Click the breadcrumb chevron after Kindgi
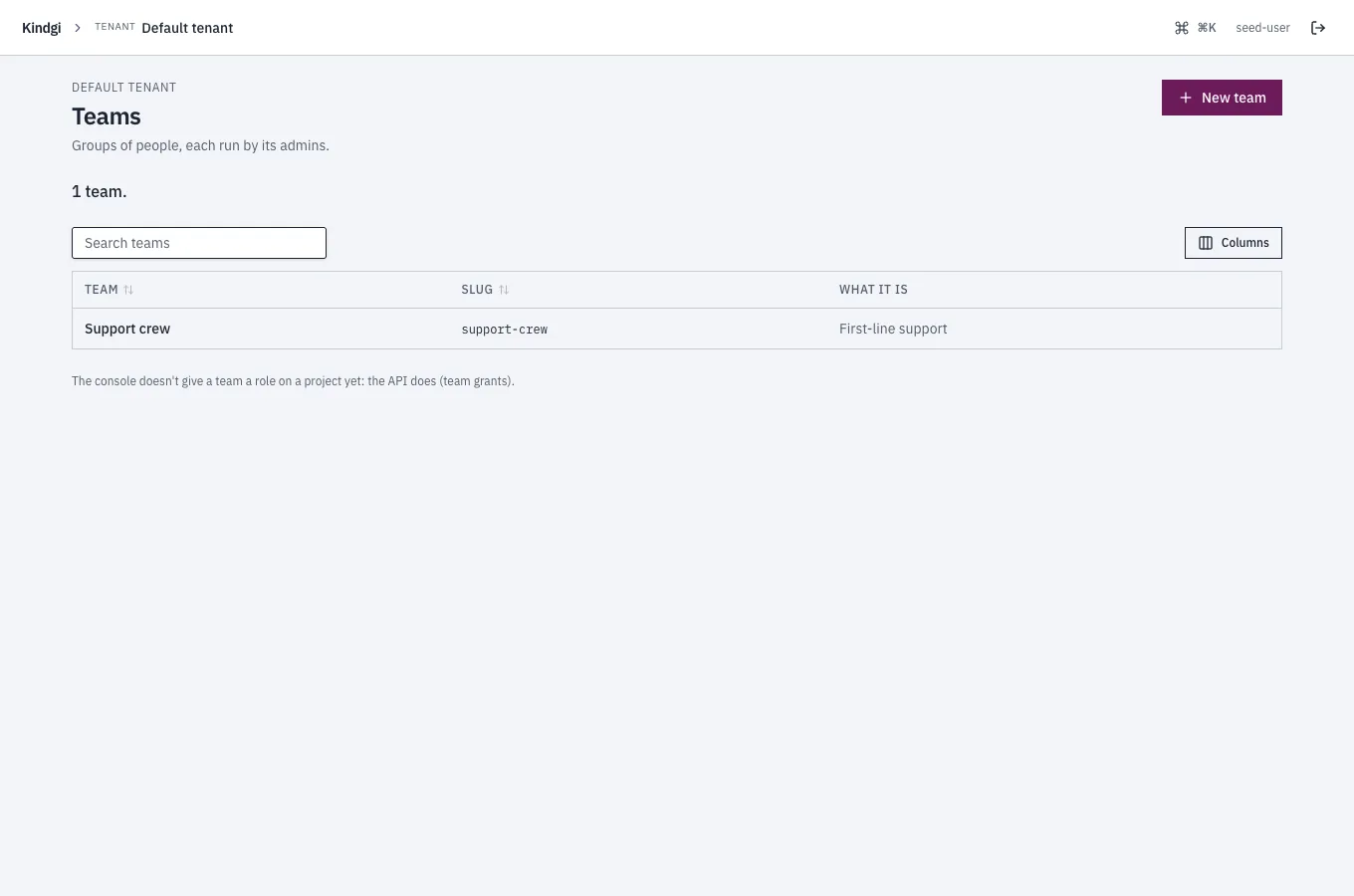The width and height of the screenshot is (1354, 896). click(x=78, y=28)
